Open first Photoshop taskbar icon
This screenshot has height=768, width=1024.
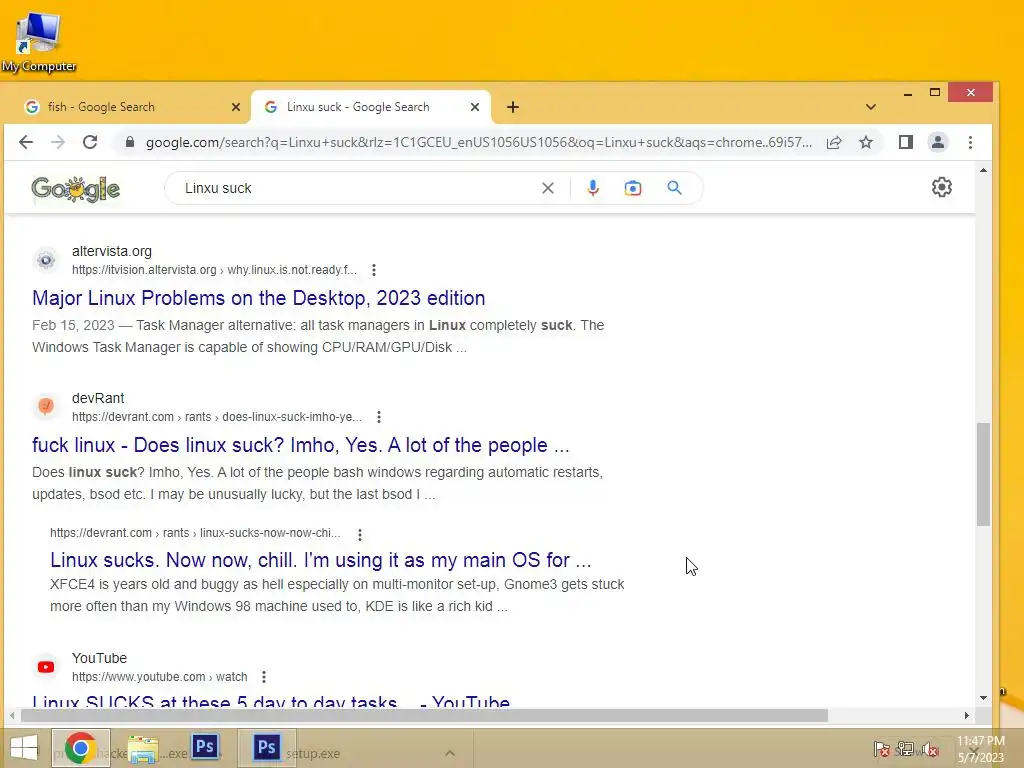tap(205, 746)
